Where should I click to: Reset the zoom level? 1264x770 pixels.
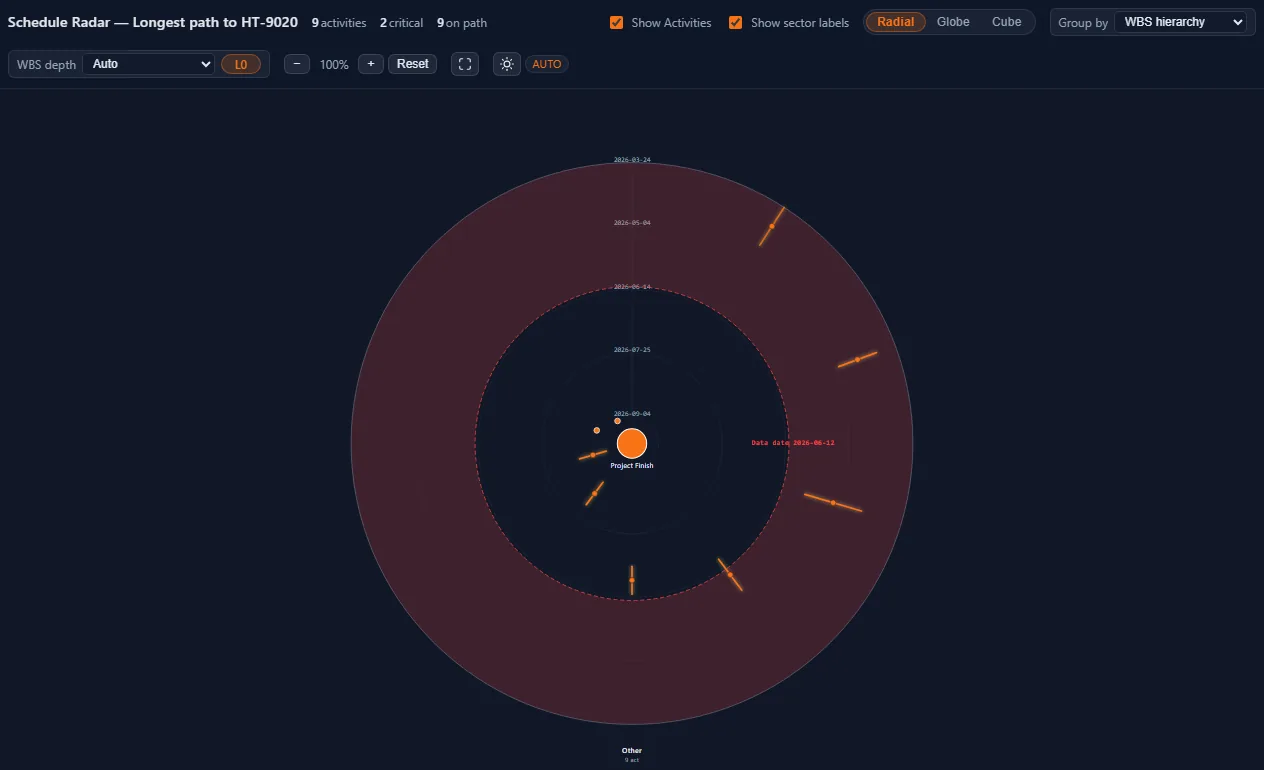click(413, 64)
